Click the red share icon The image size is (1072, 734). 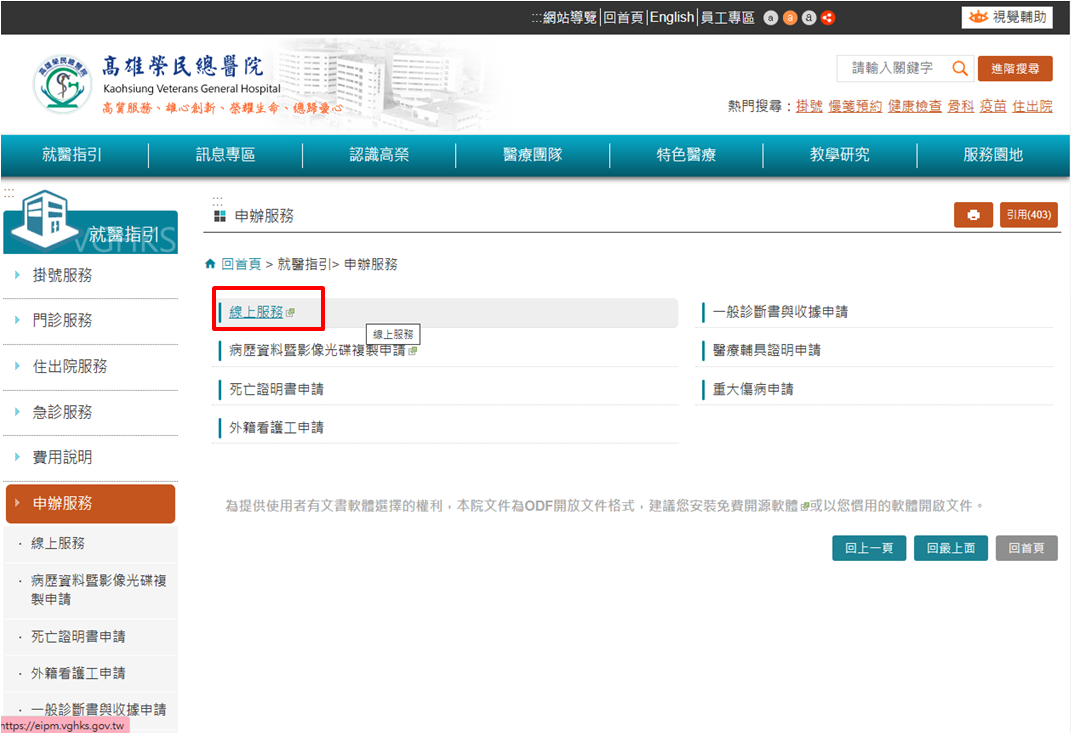click(828, 18)
